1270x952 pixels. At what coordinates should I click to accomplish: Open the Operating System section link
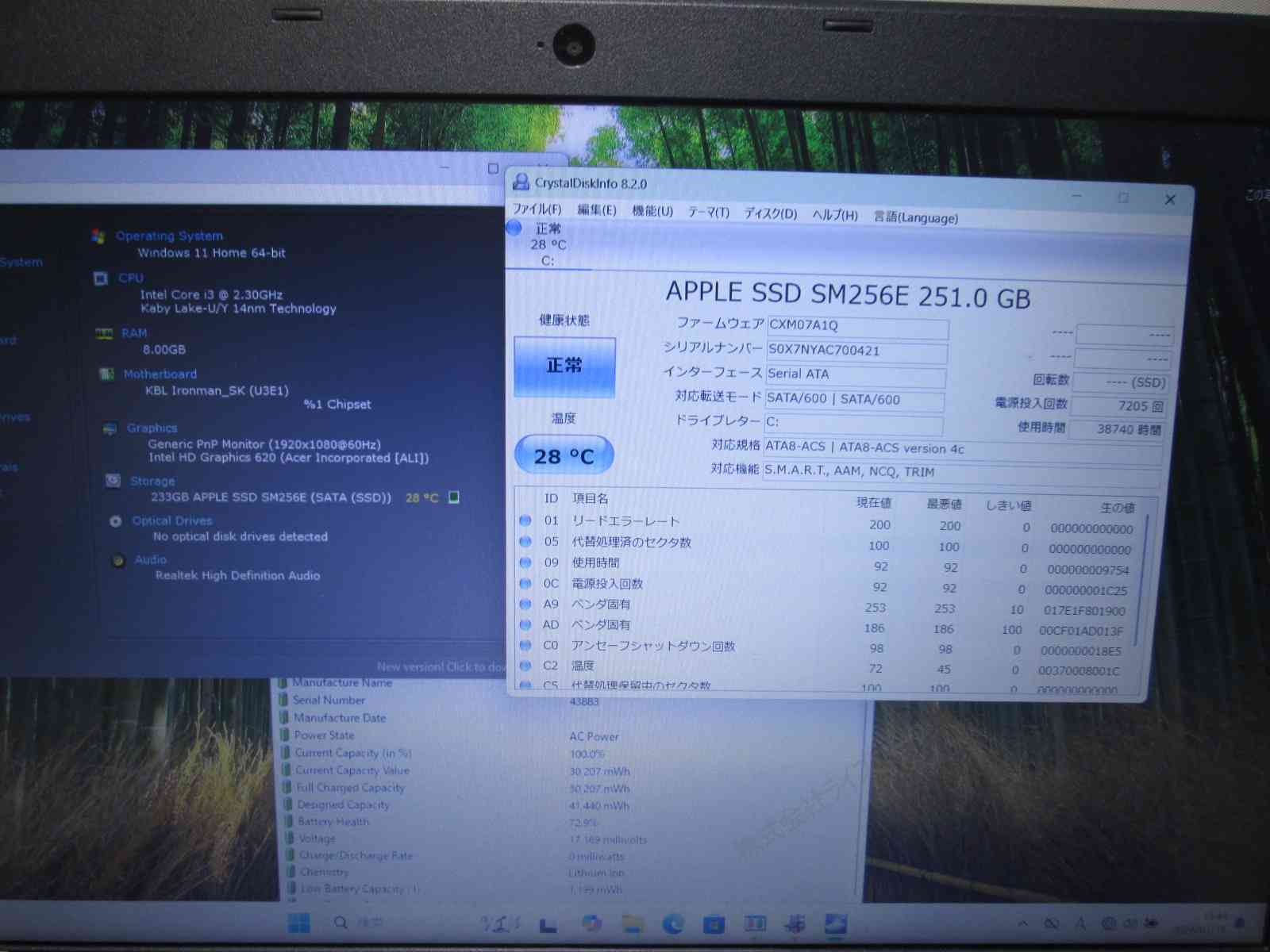coord(169,236)
